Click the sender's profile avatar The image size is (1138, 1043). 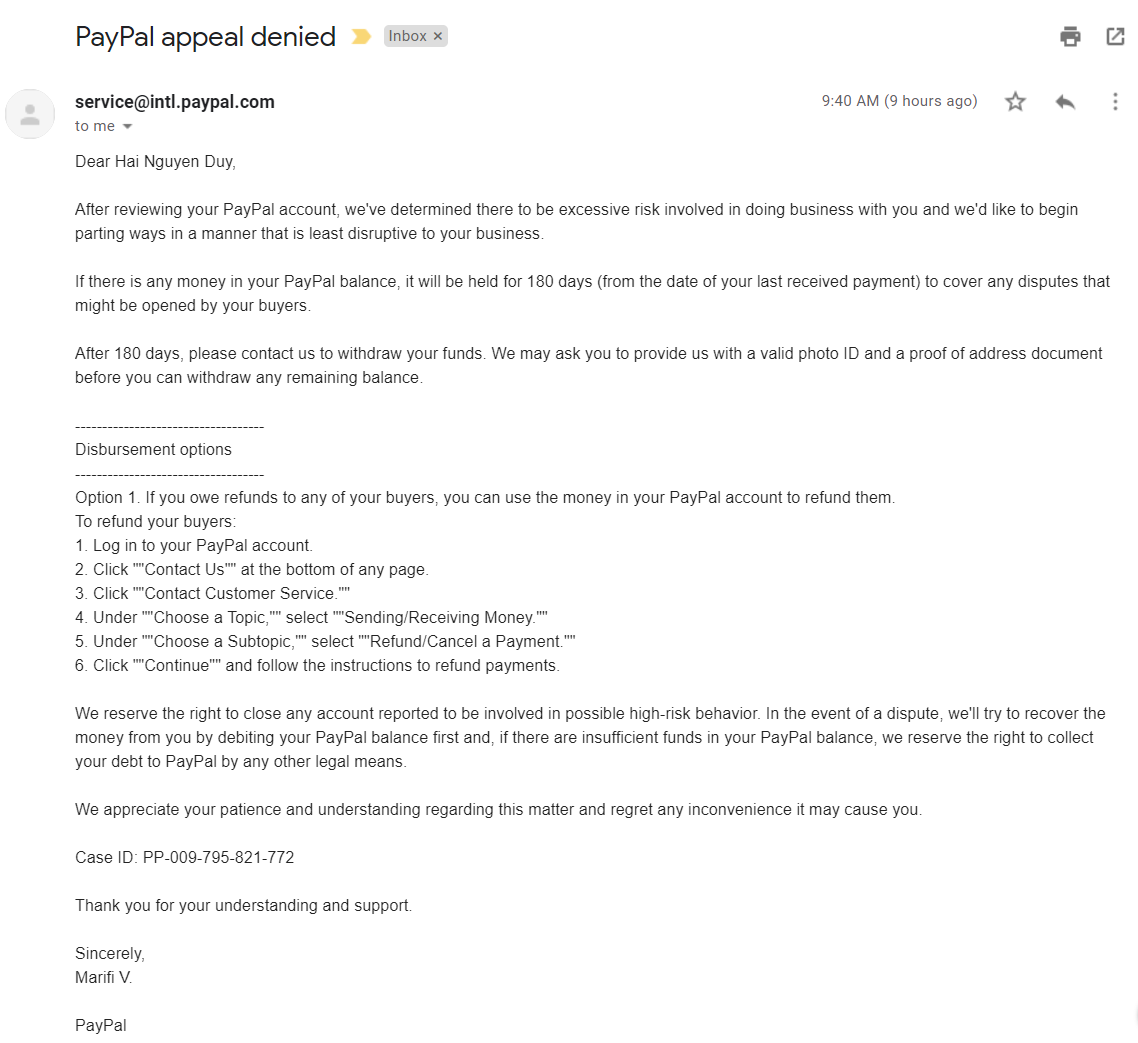(x=30, y=114)
